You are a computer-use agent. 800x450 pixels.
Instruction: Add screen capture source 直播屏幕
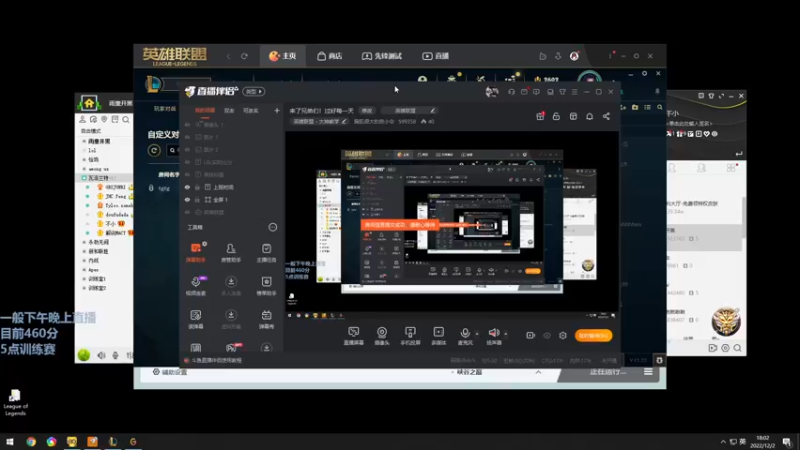(x=354, y=336)
